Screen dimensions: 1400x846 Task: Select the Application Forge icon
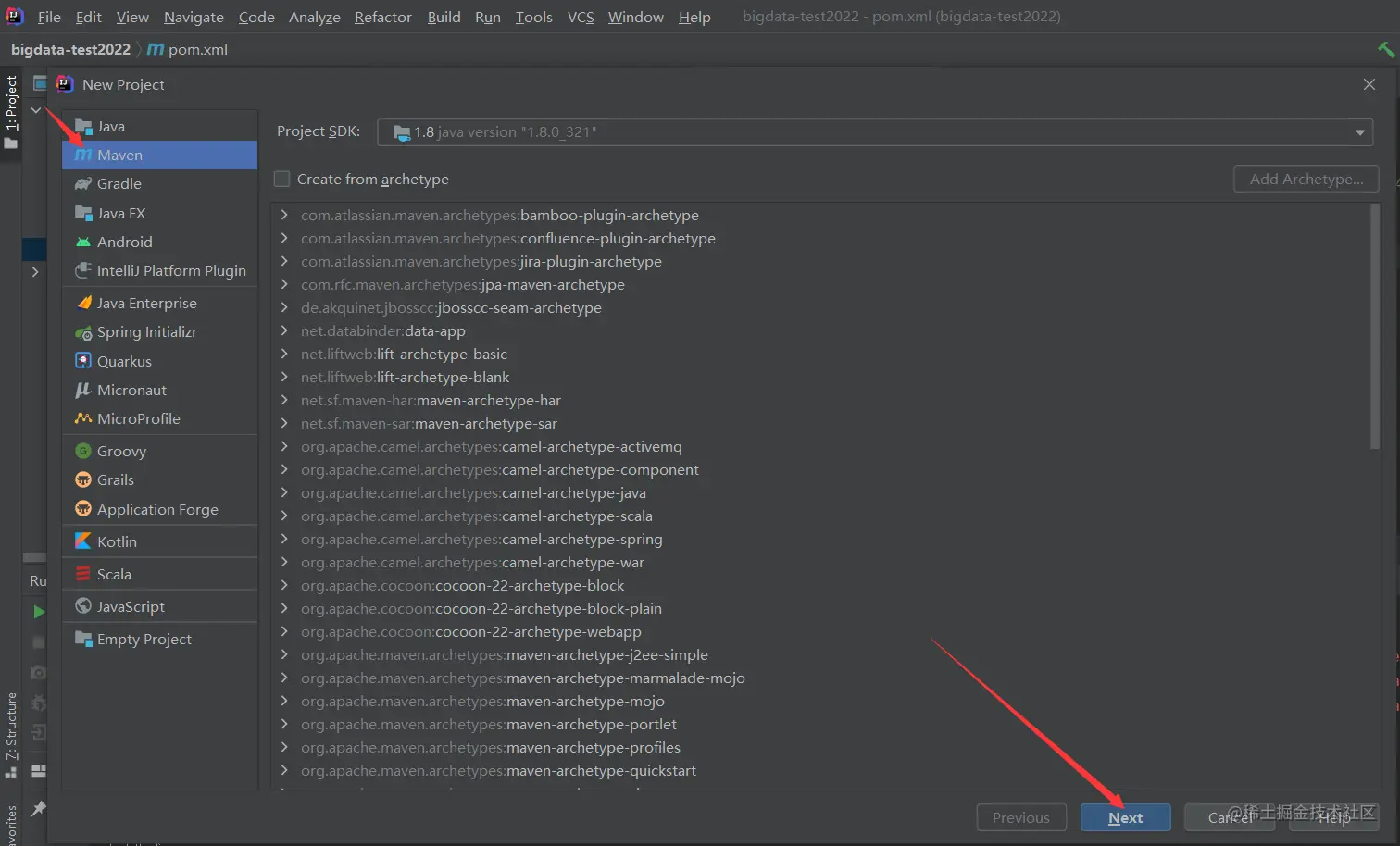(x=83, y=509)
